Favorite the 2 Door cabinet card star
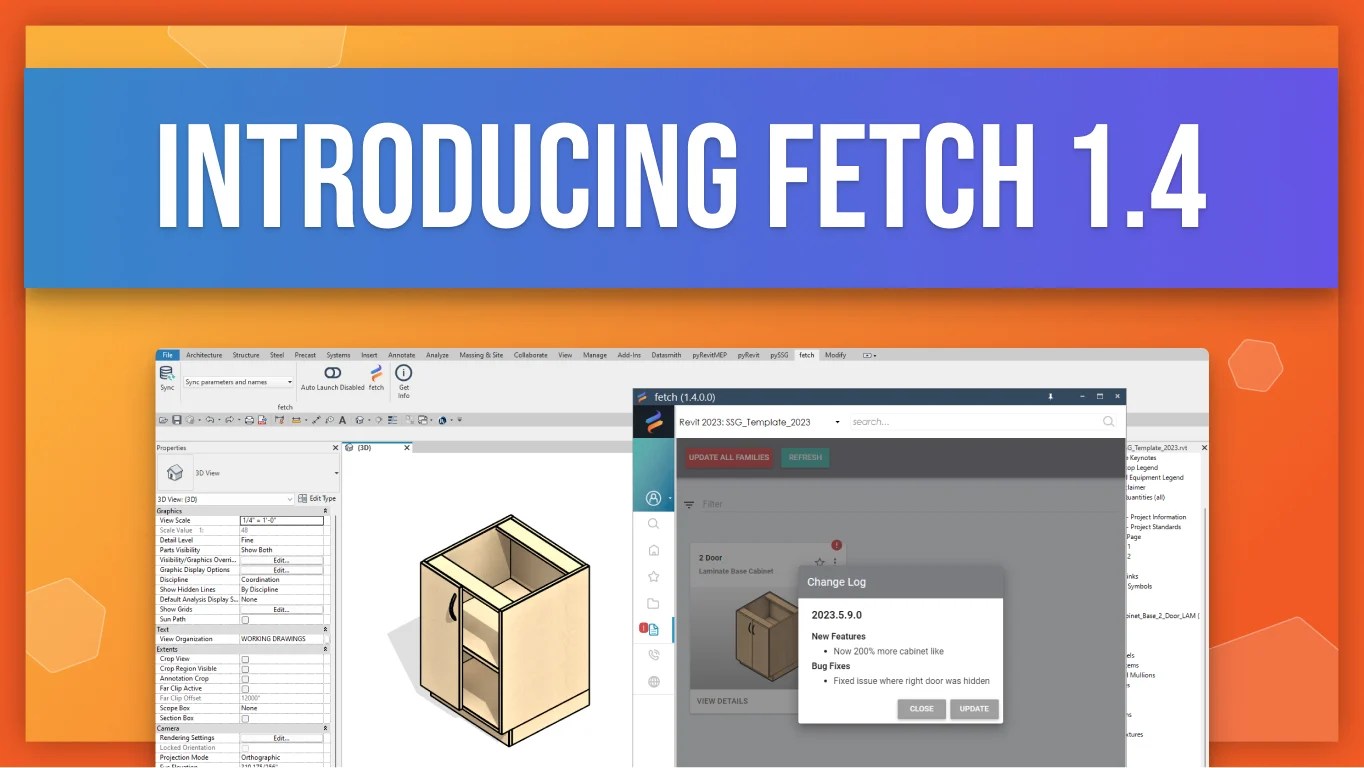This screenshot has width=1364, height=768. pos(819,562)
